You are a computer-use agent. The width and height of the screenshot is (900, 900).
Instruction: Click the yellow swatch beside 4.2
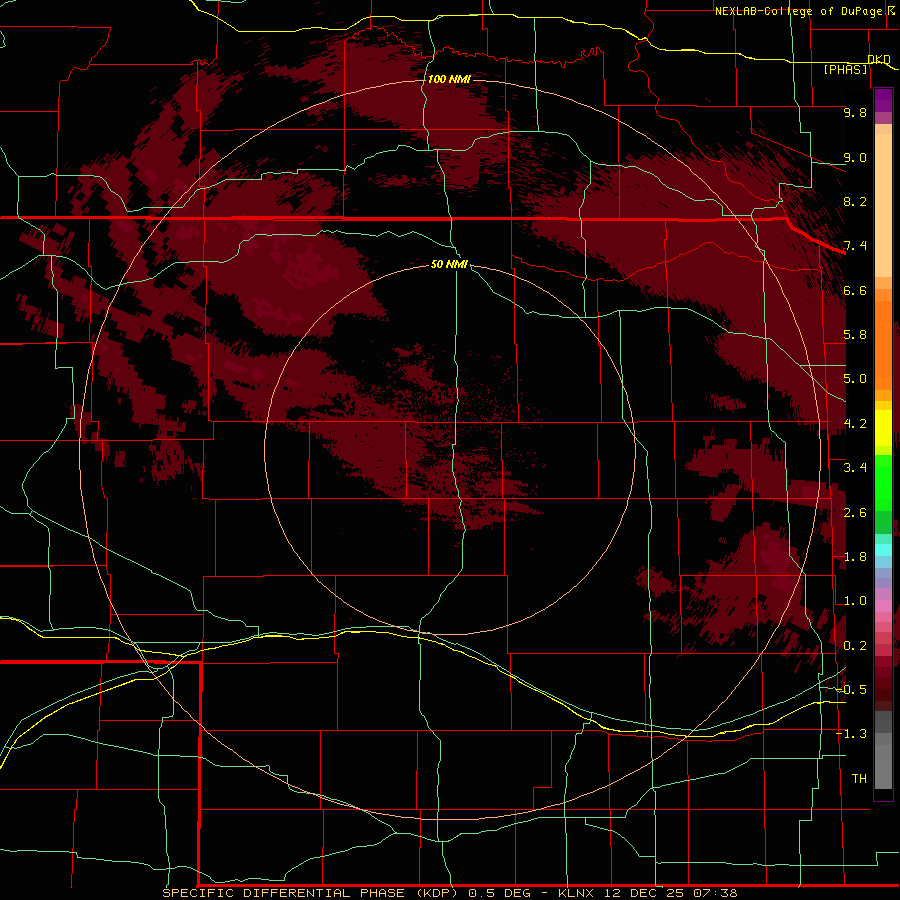click(883, 427)
